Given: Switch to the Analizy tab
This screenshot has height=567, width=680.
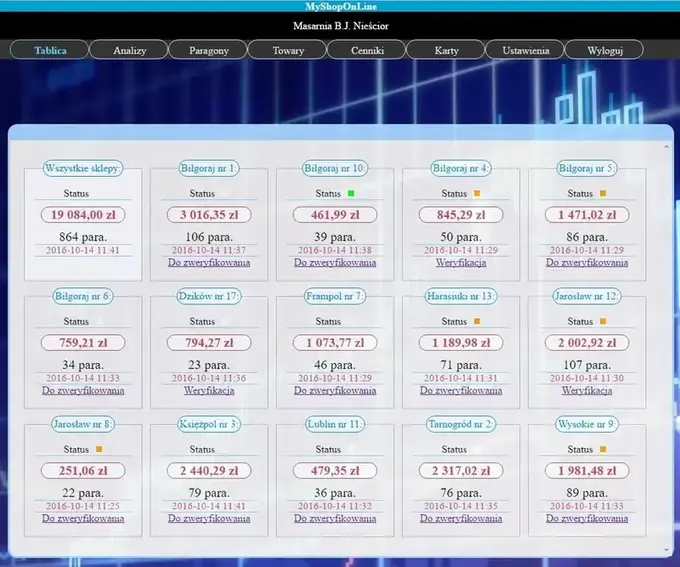Looking at the screenshot, I should [129, 50].
